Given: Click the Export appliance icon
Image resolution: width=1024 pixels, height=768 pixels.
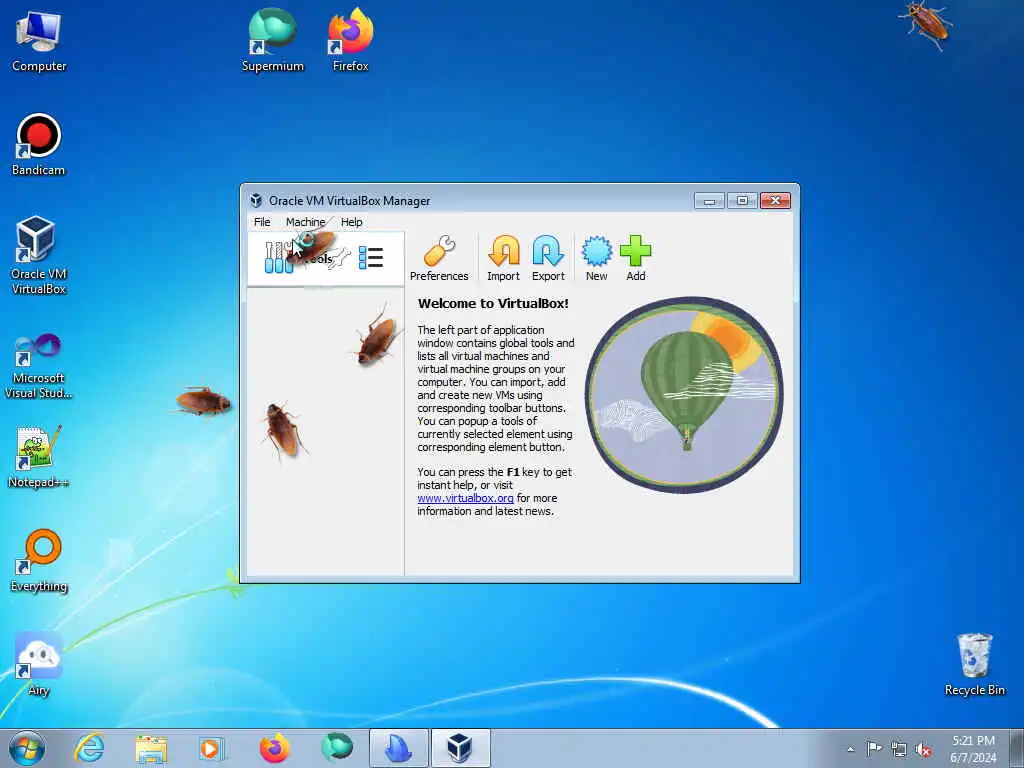Looking at the screenshot, I should (548, 259).
